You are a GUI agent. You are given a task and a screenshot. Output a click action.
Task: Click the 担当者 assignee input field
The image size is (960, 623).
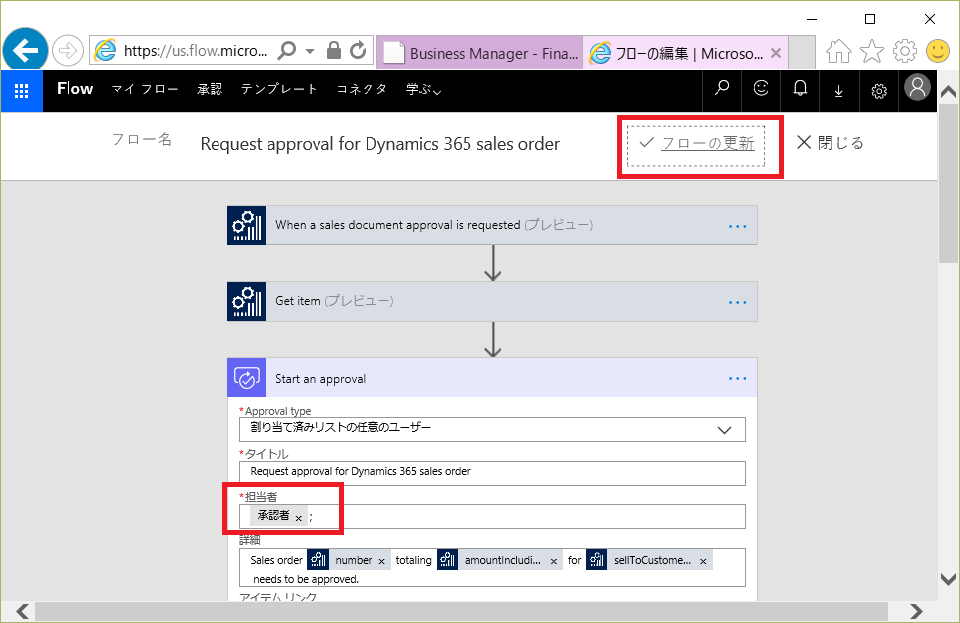[492, 517]
